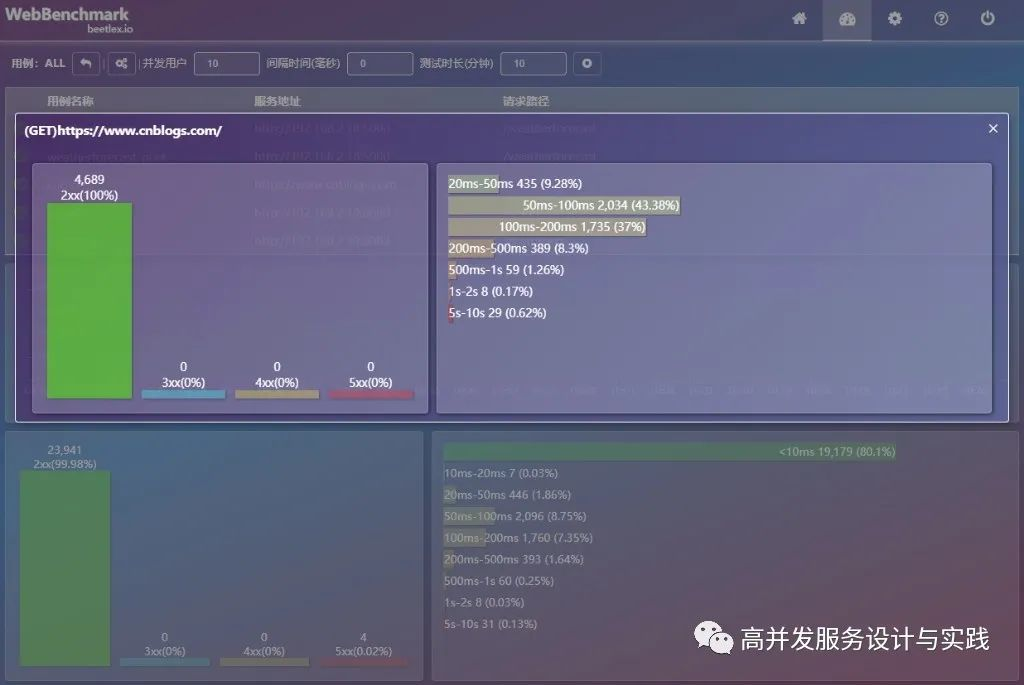Image resolution: width=1024 pixels, height=685 pixels.
Task: Click the 500ms-1s 59 (1.26%) row
Action: tap(506, 270)
